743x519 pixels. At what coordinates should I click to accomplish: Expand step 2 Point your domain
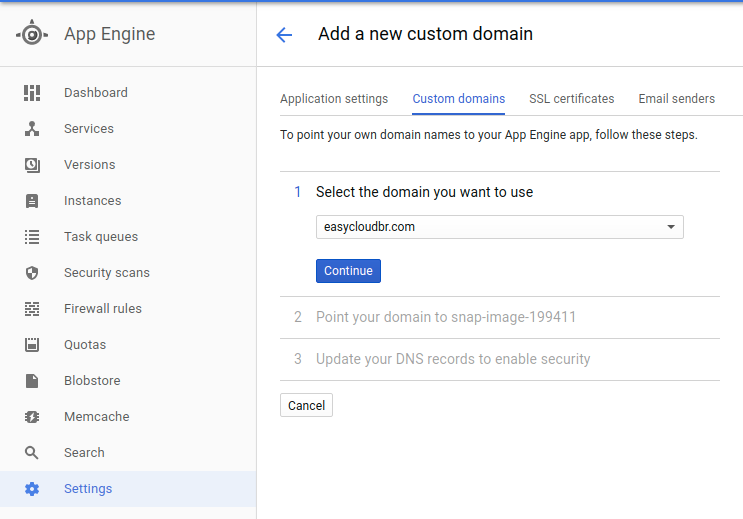click(499, 317)
